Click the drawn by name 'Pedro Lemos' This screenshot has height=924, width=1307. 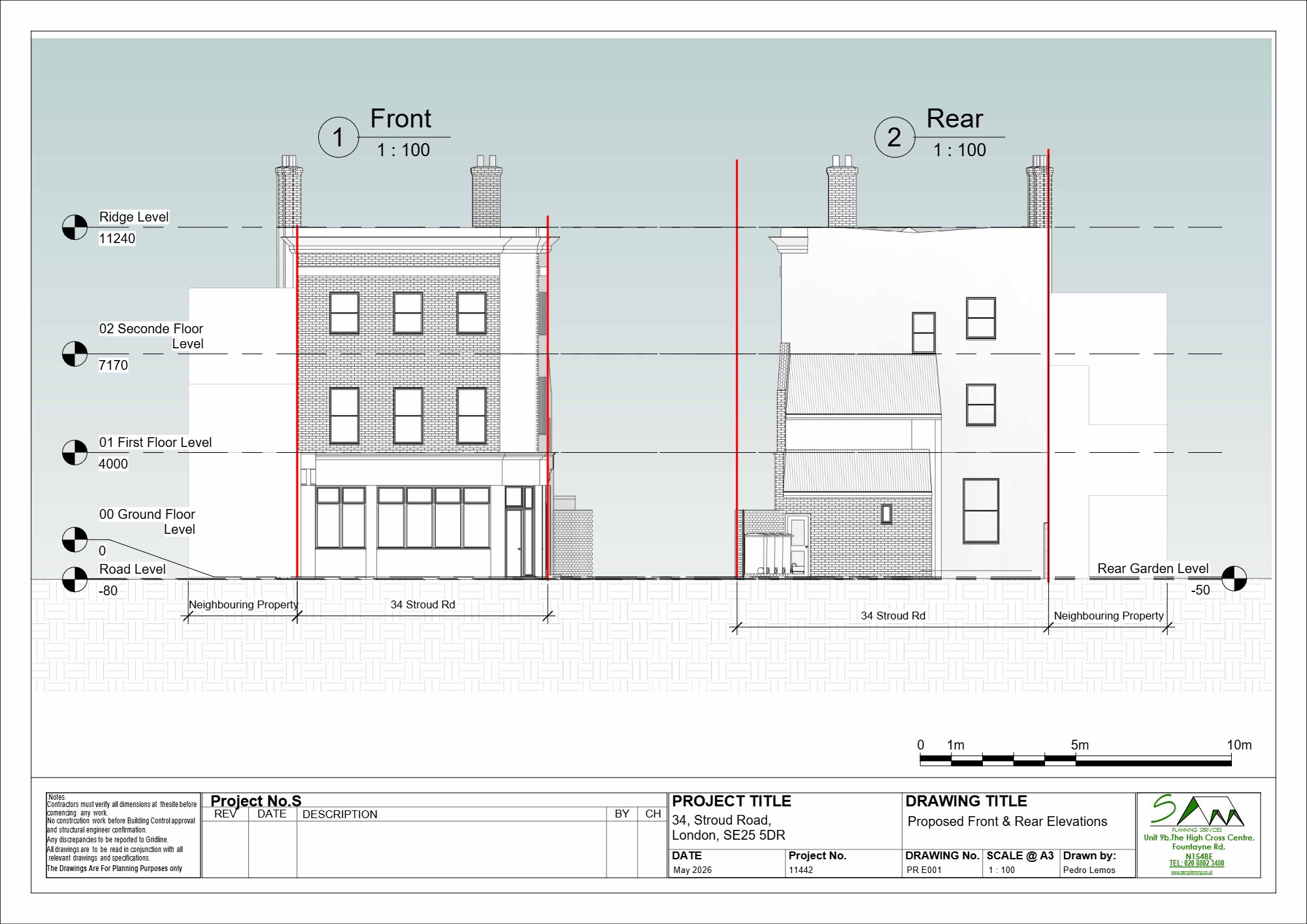(x=1089, y=870)
